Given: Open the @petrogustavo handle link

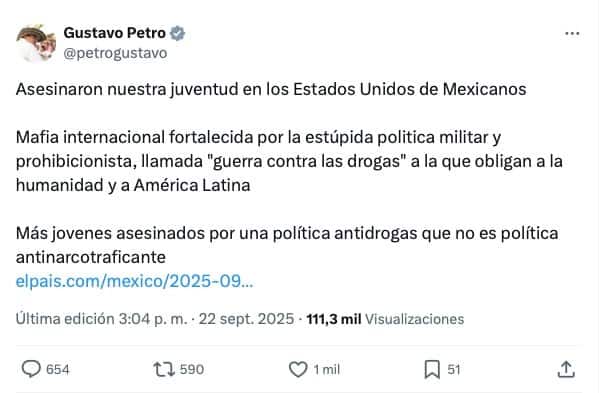Looking at the screenshot, I should 115,53.
